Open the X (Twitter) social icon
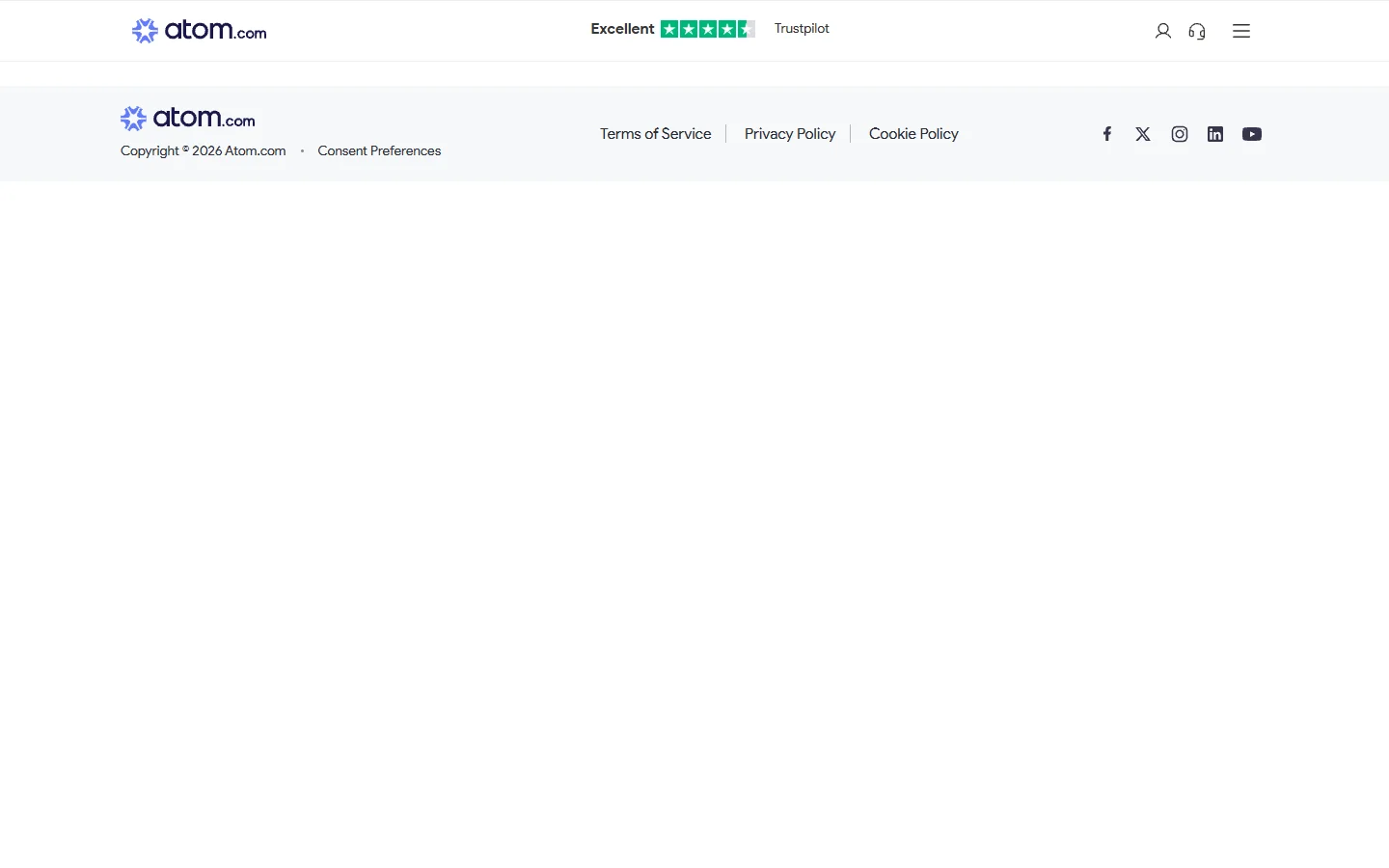This screenshot has width=1389, height=868. coord(1143,134)
